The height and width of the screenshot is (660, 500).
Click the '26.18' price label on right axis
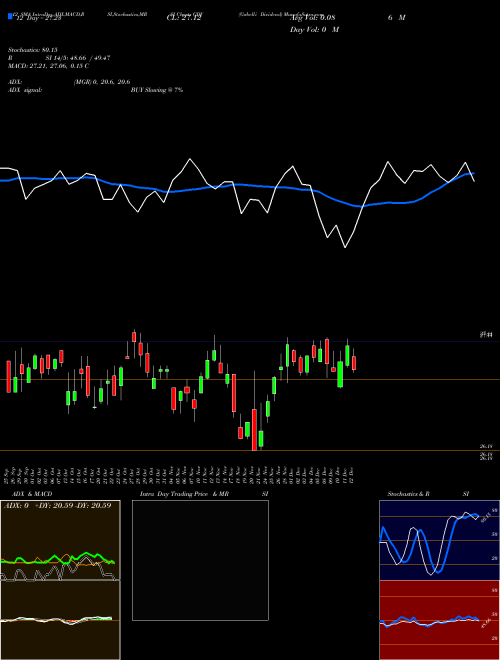coord(486,446)
